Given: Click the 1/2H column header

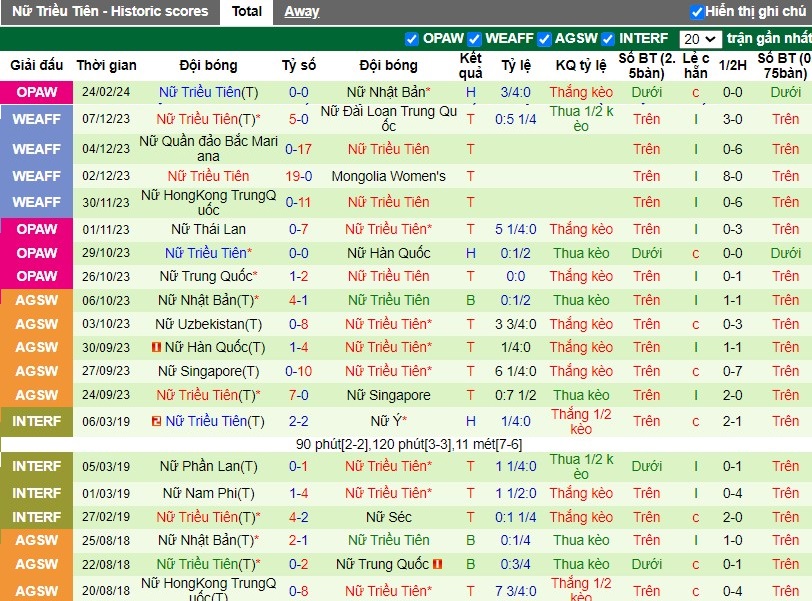Looking at the screenshot, I should [732, 65].
